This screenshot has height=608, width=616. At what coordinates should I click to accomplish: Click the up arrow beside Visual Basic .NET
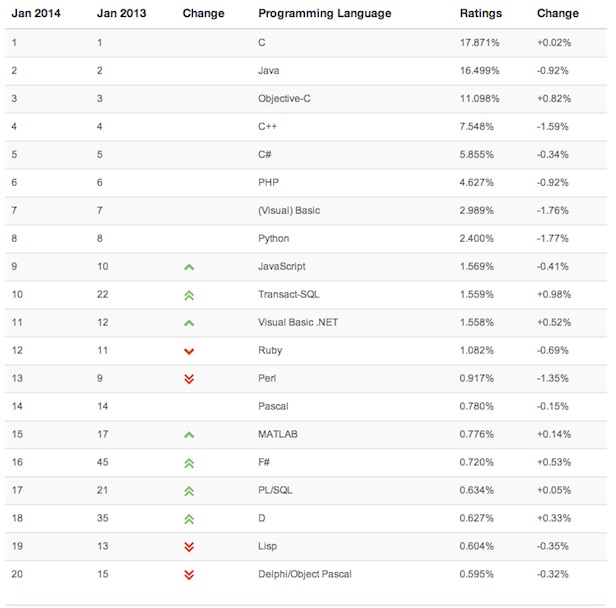(189, 323)
